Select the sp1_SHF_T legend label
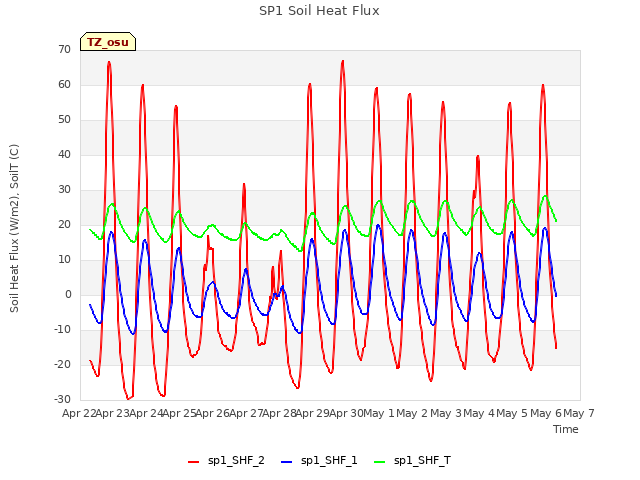Viewport: 640px width, 480px height. [x=422, y=461]
